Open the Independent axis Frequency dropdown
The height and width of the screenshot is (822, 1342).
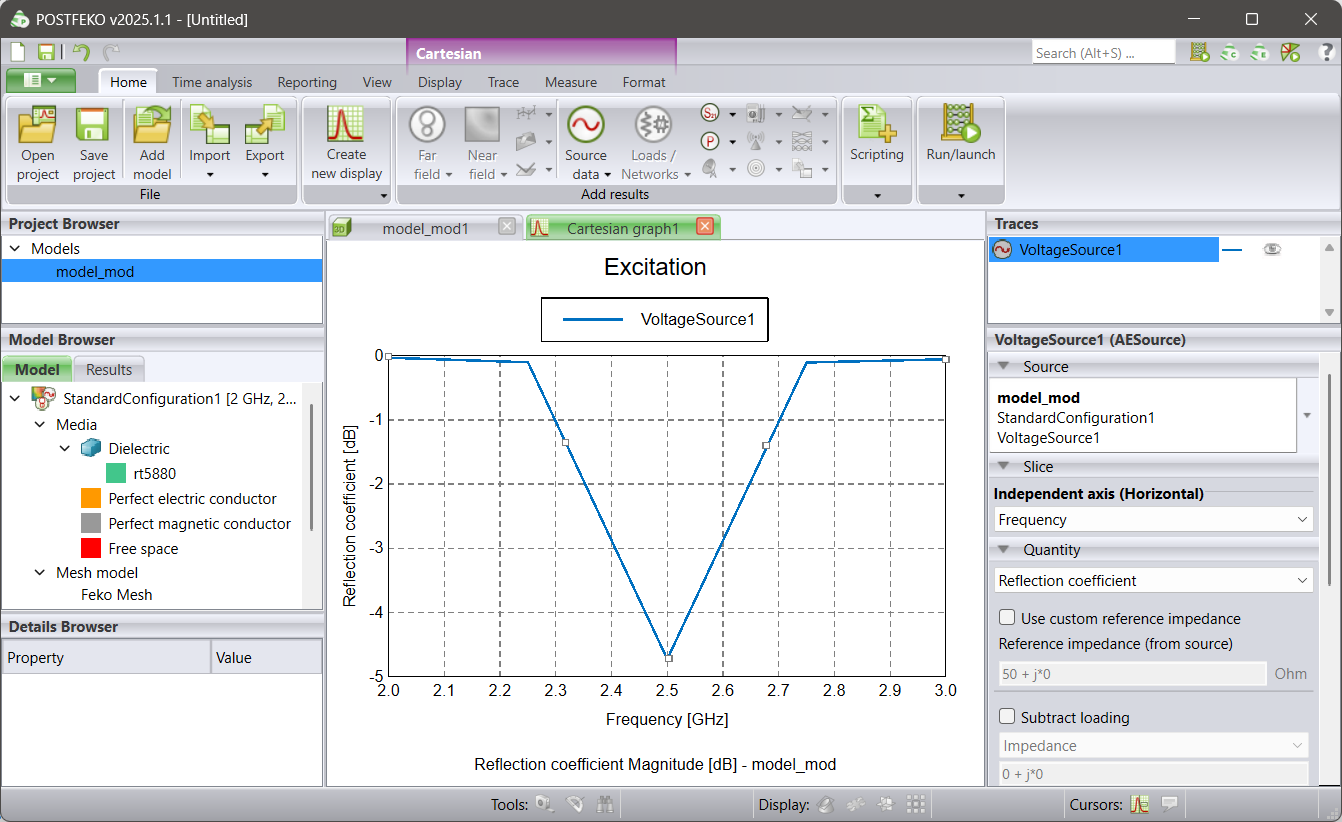(1153, 520)
